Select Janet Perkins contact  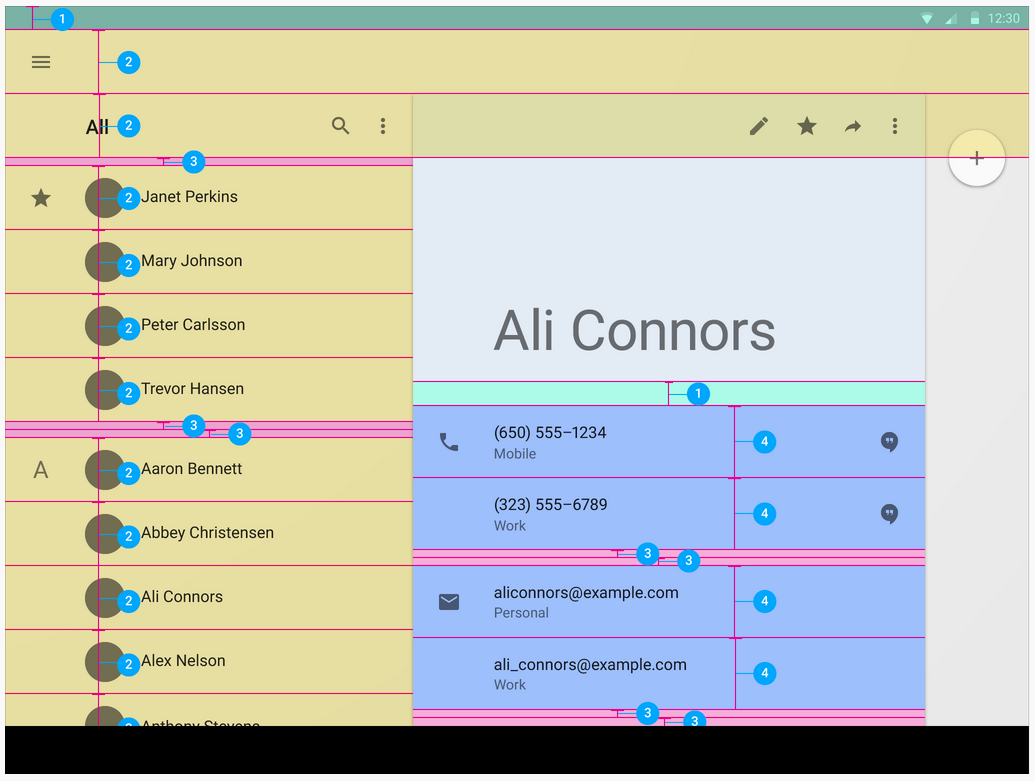click(x=209, y=197)
